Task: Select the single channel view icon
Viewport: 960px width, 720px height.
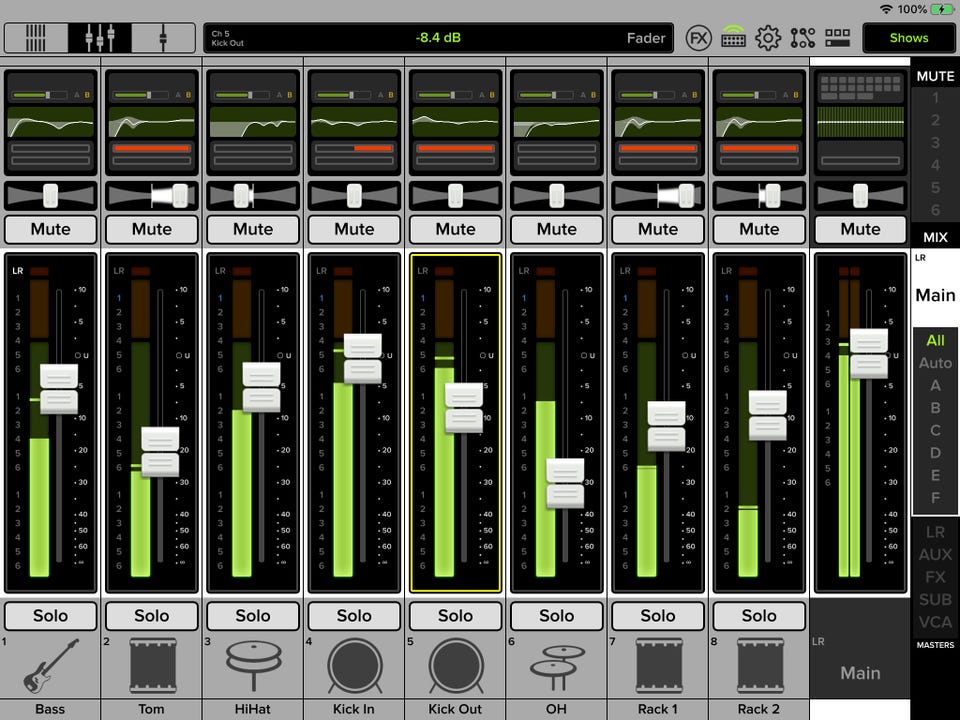Action: tap(163, 38)
